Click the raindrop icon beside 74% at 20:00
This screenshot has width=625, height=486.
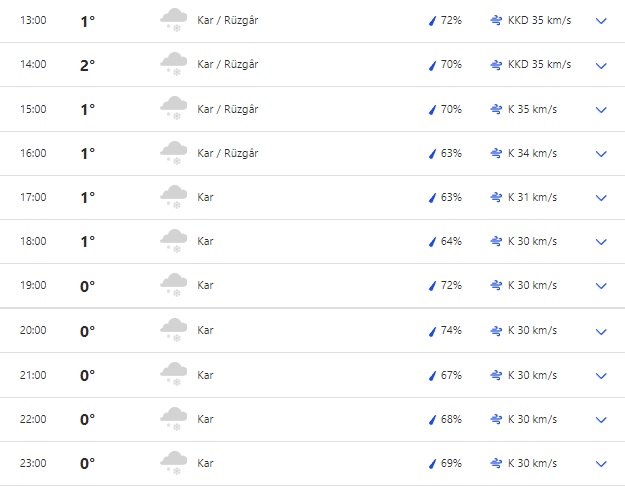click(432, 330)
